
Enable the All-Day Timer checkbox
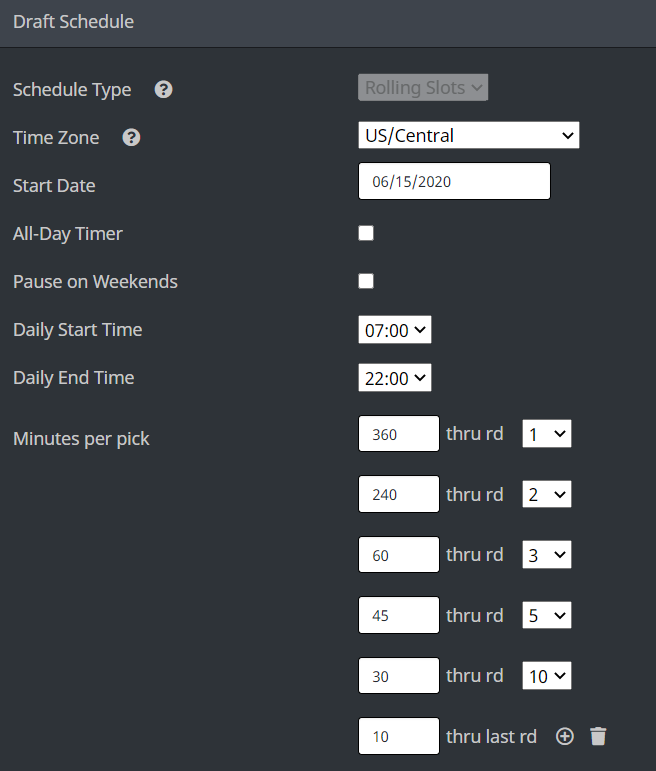coord(366,233)
